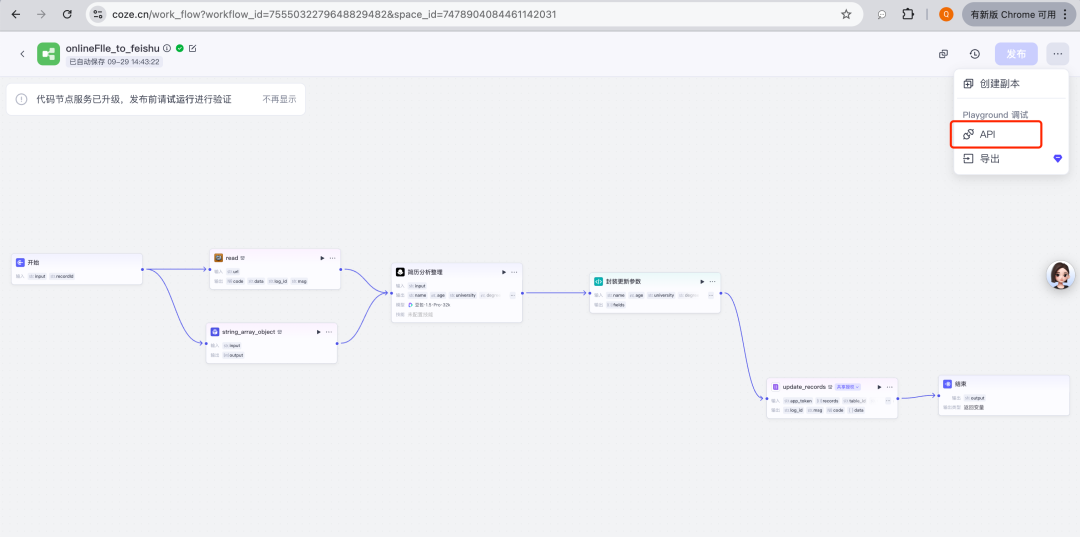Select API in the dropdown menu
The width and height of the screenshot is (1080, 537).
point(987,134)
